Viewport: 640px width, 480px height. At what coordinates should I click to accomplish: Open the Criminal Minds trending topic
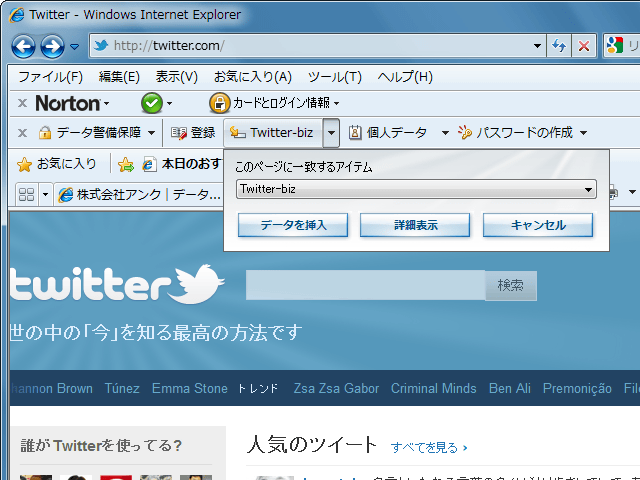click(433, 388)
